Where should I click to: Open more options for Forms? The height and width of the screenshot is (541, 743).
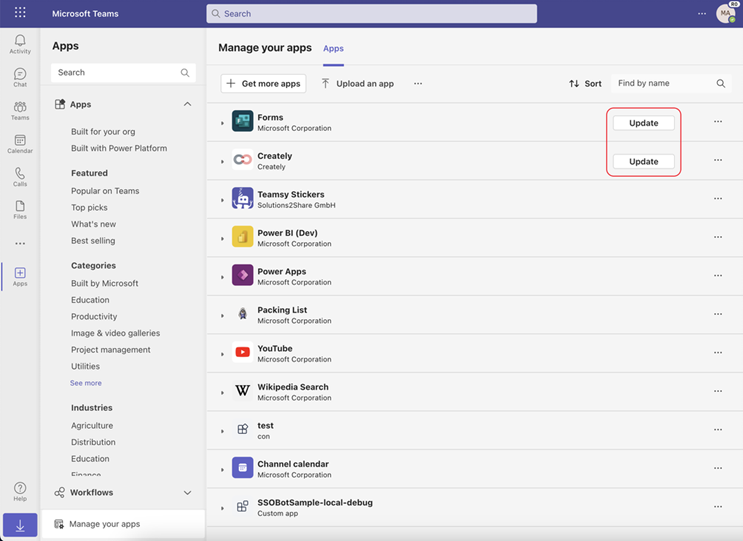[718, 122]
